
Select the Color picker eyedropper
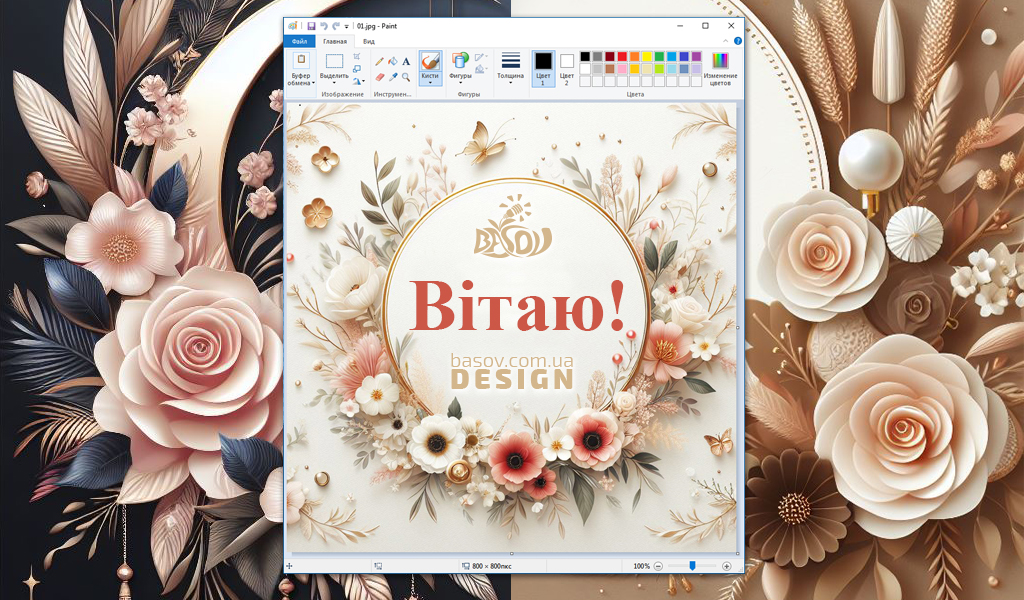point(393,77)
